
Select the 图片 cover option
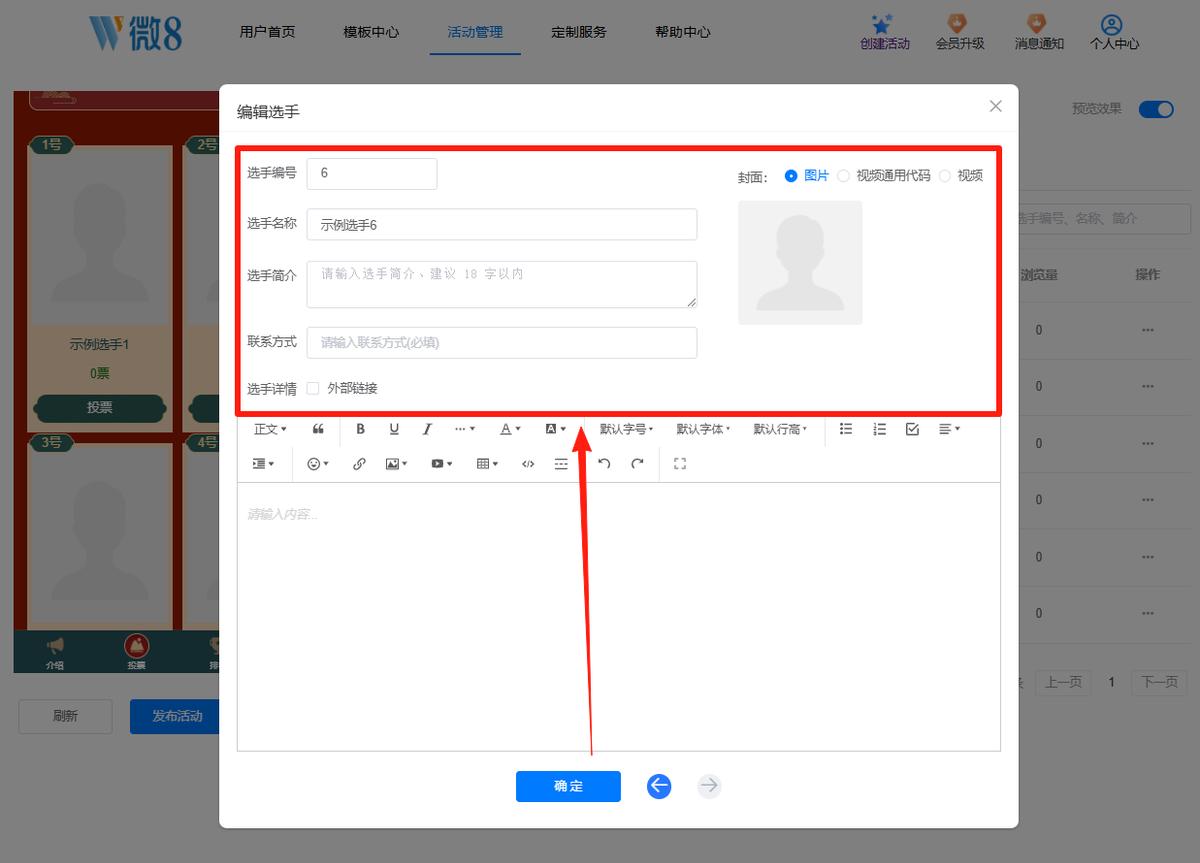[807, 176]
